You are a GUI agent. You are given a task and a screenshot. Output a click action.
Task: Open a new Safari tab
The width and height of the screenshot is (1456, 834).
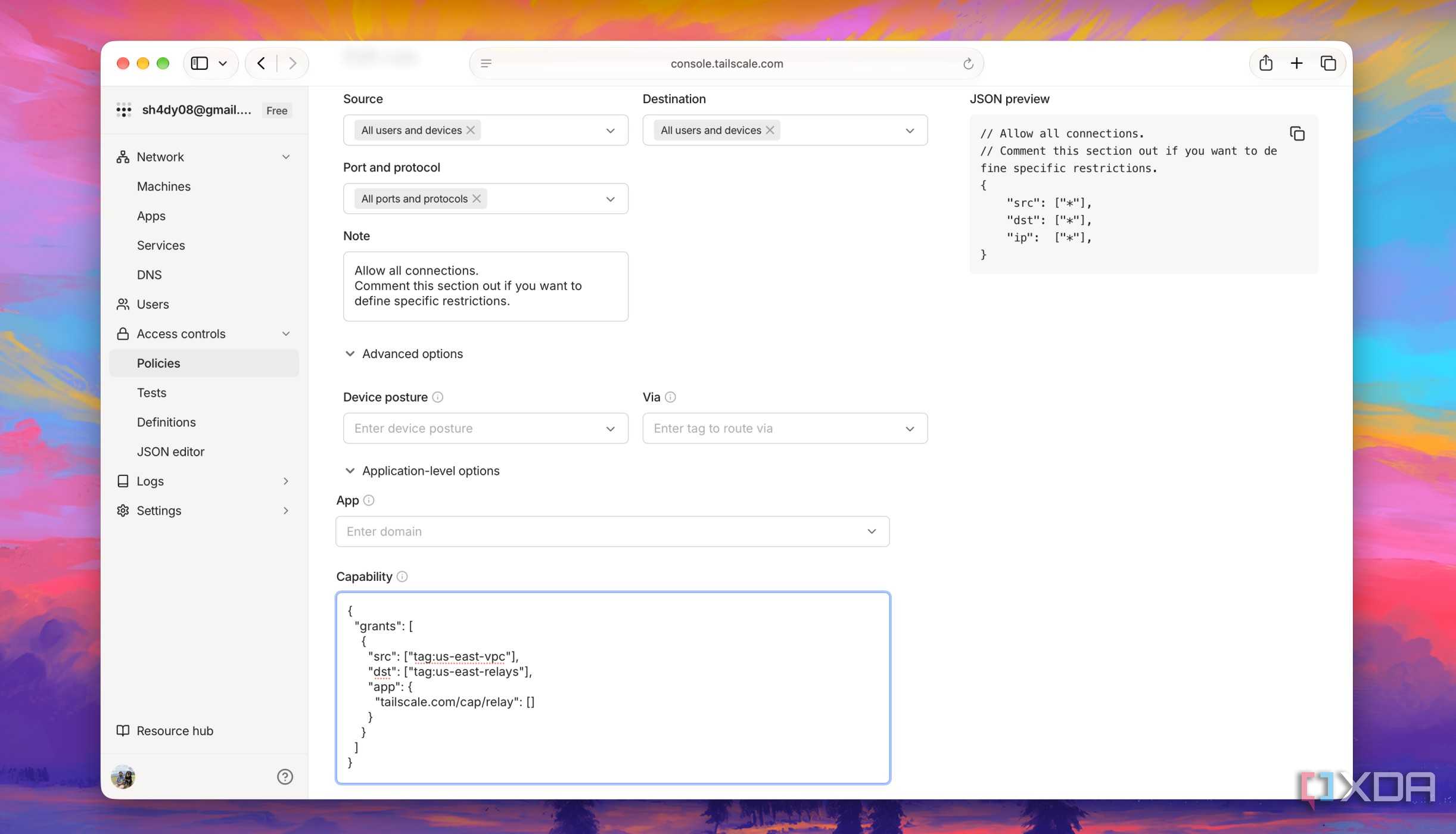point(1296,63)
